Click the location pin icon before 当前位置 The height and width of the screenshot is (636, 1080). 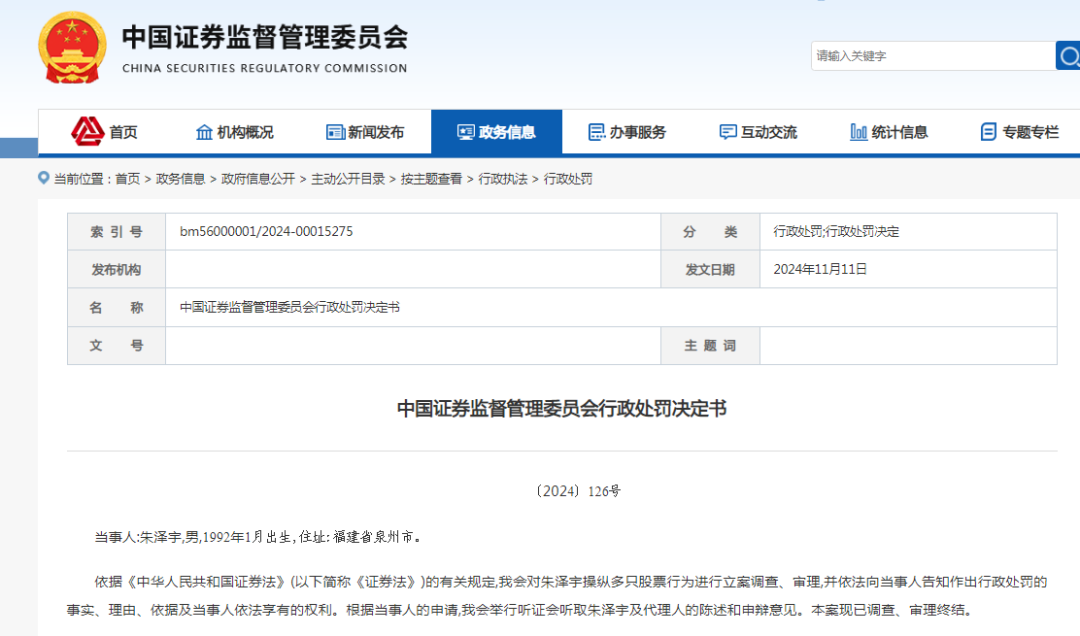(x=44, y=178)
